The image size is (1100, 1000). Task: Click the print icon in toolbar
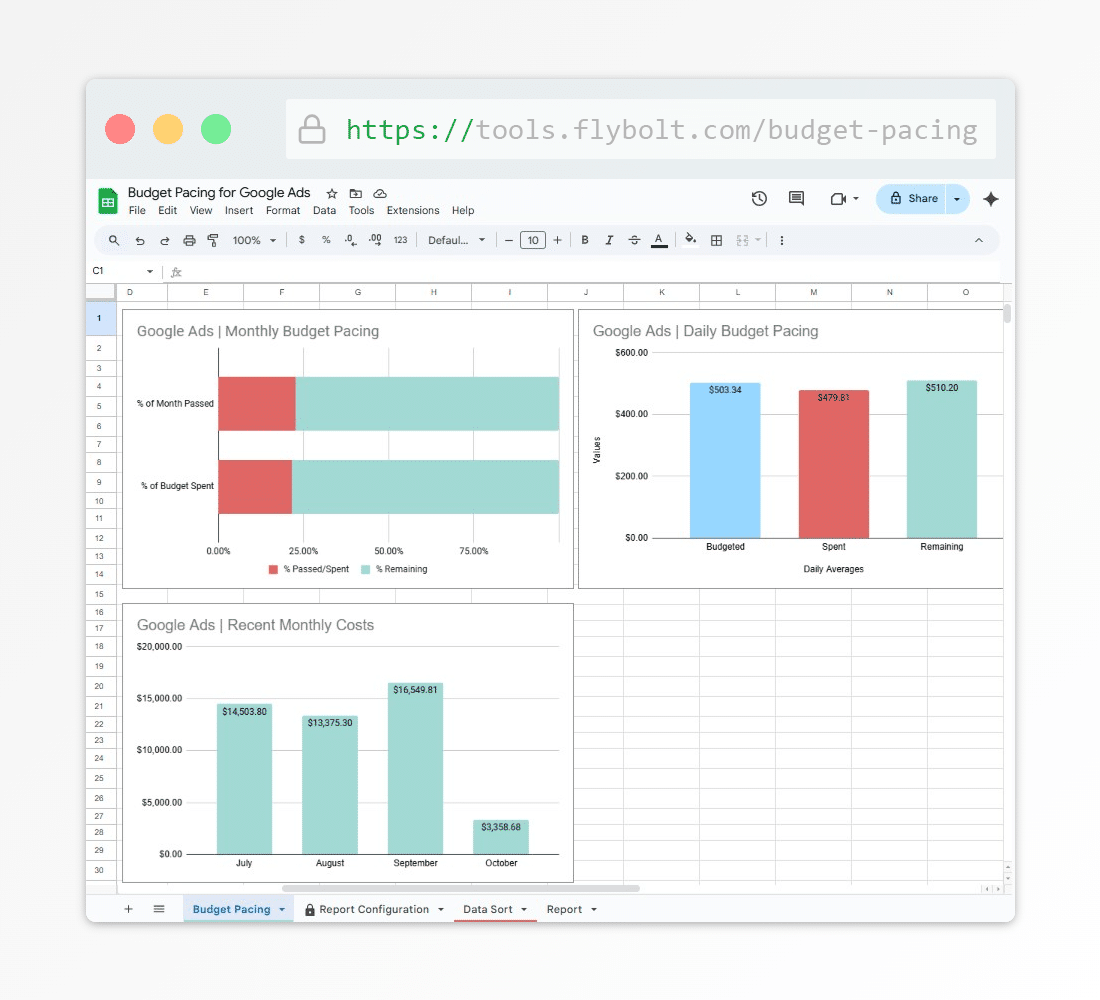coord(189,240)
